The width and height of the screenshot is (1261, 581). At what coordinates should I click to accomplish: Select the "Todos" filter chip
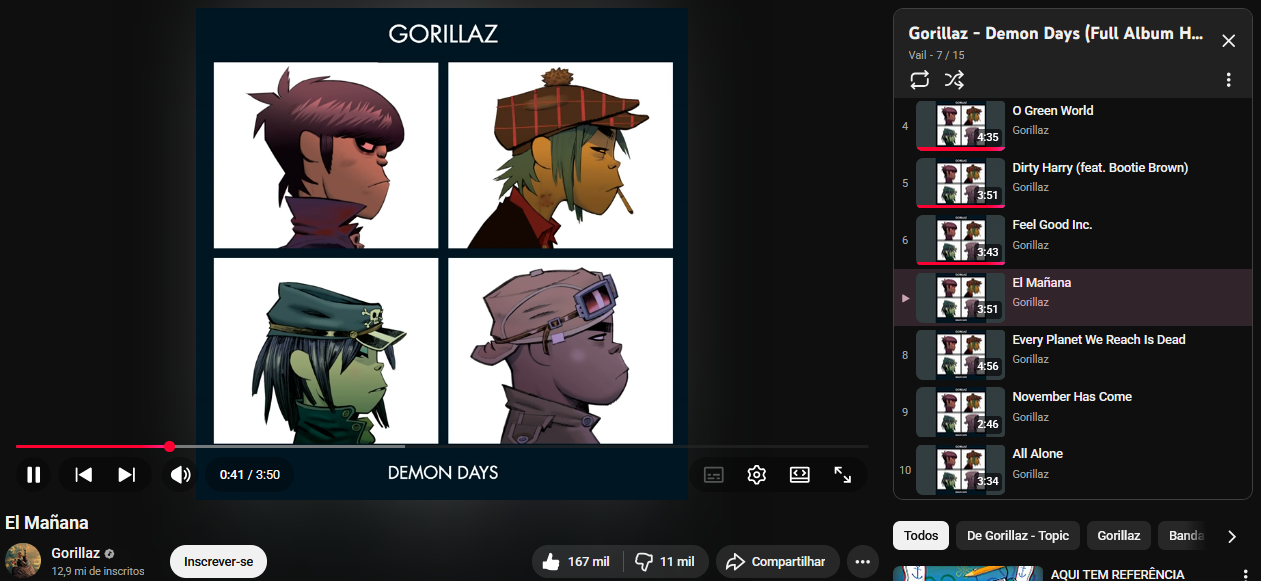(920, 536)
